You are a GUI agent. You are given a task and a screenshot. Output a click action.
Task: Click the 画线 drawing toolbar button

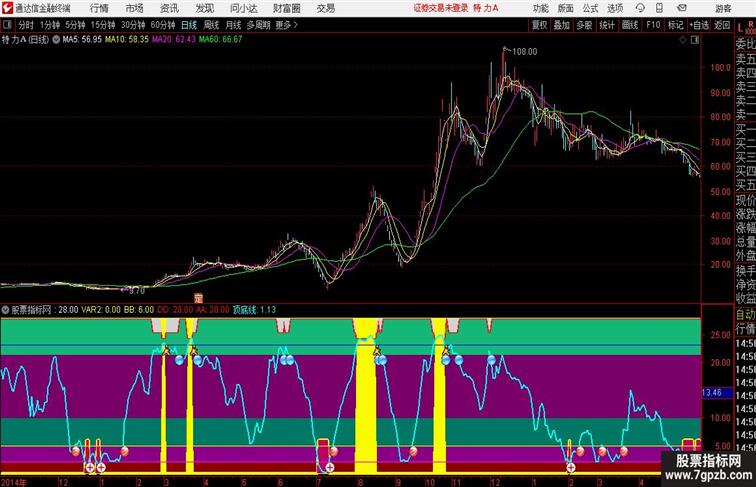630,25
